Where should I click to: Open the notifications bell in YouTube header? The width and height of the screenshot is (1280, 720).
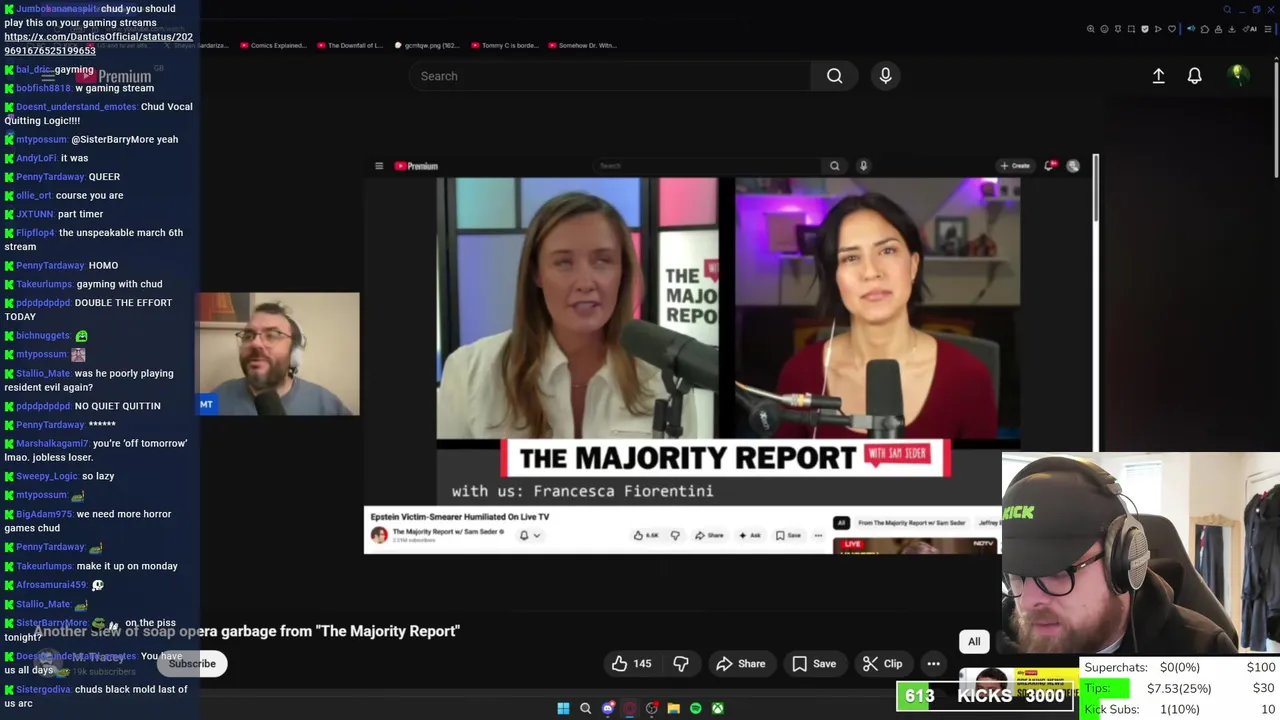[1194, 76]
